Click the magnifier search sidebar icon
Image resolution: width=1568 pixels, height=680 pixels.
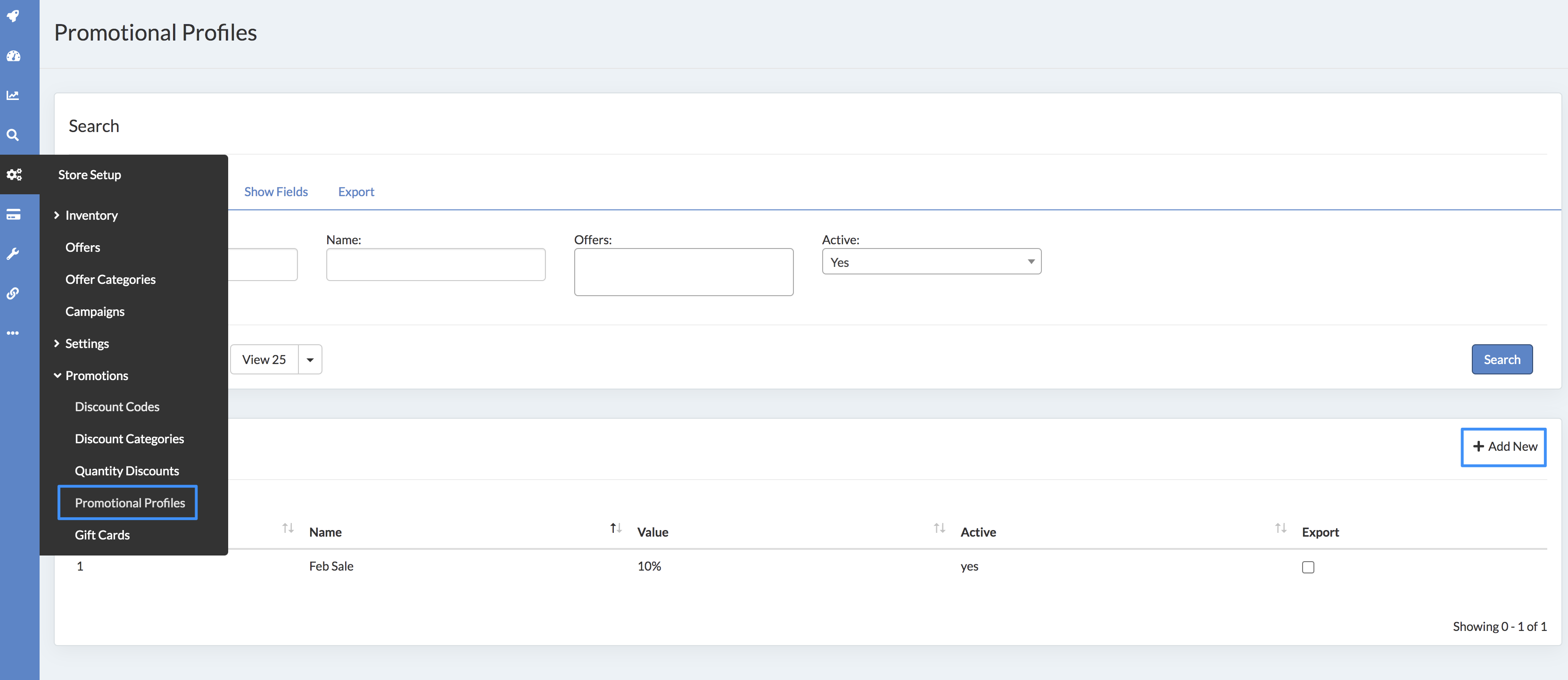click(13, 135)
